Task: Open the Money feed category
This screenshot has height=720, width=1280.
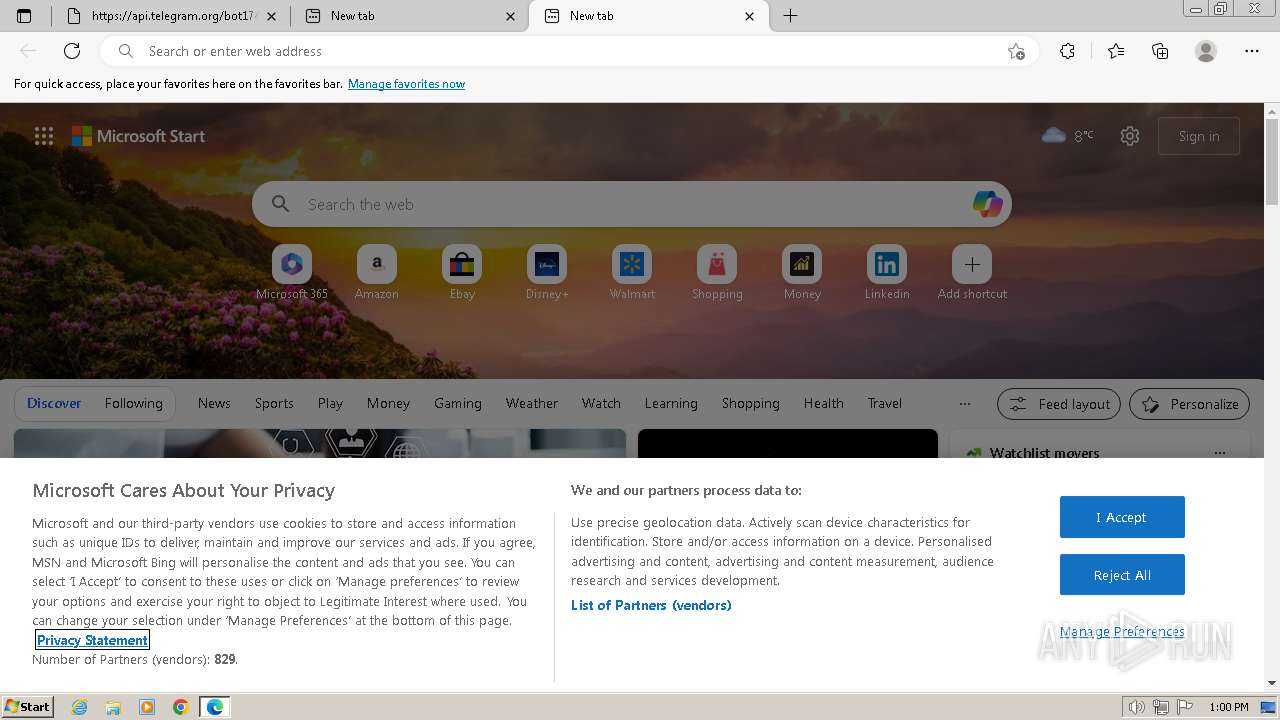Action: (x=388, y=403)
